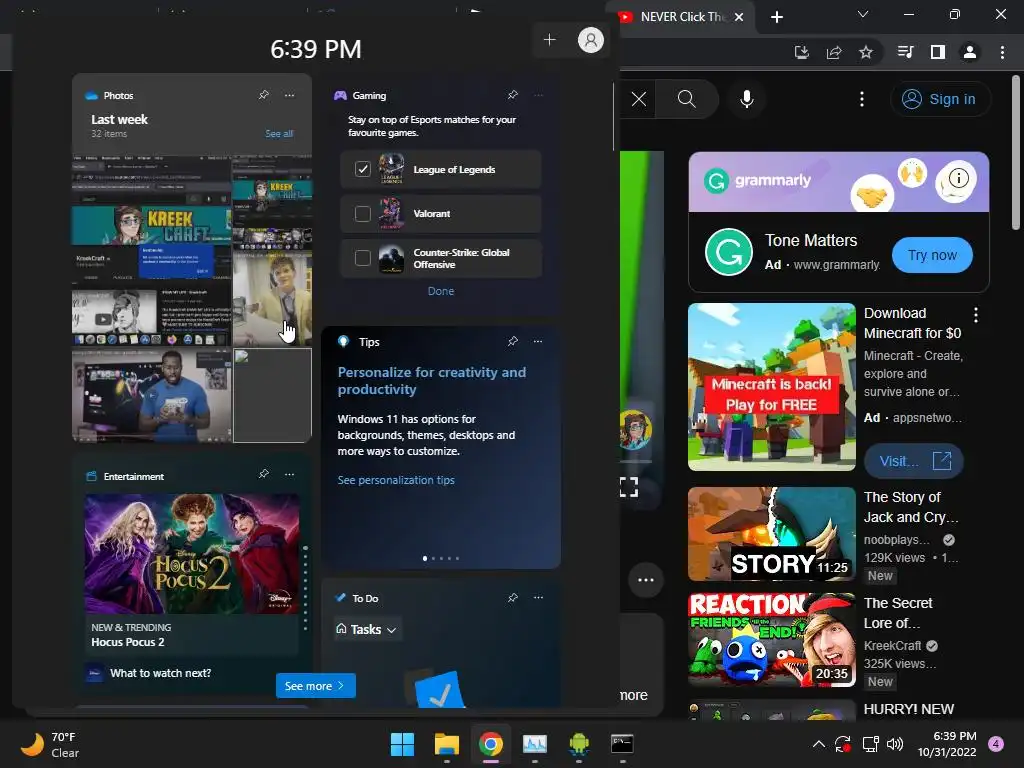Add widgets with the plus button
The width and height of the screenshot is (1024, 768).
549,40
